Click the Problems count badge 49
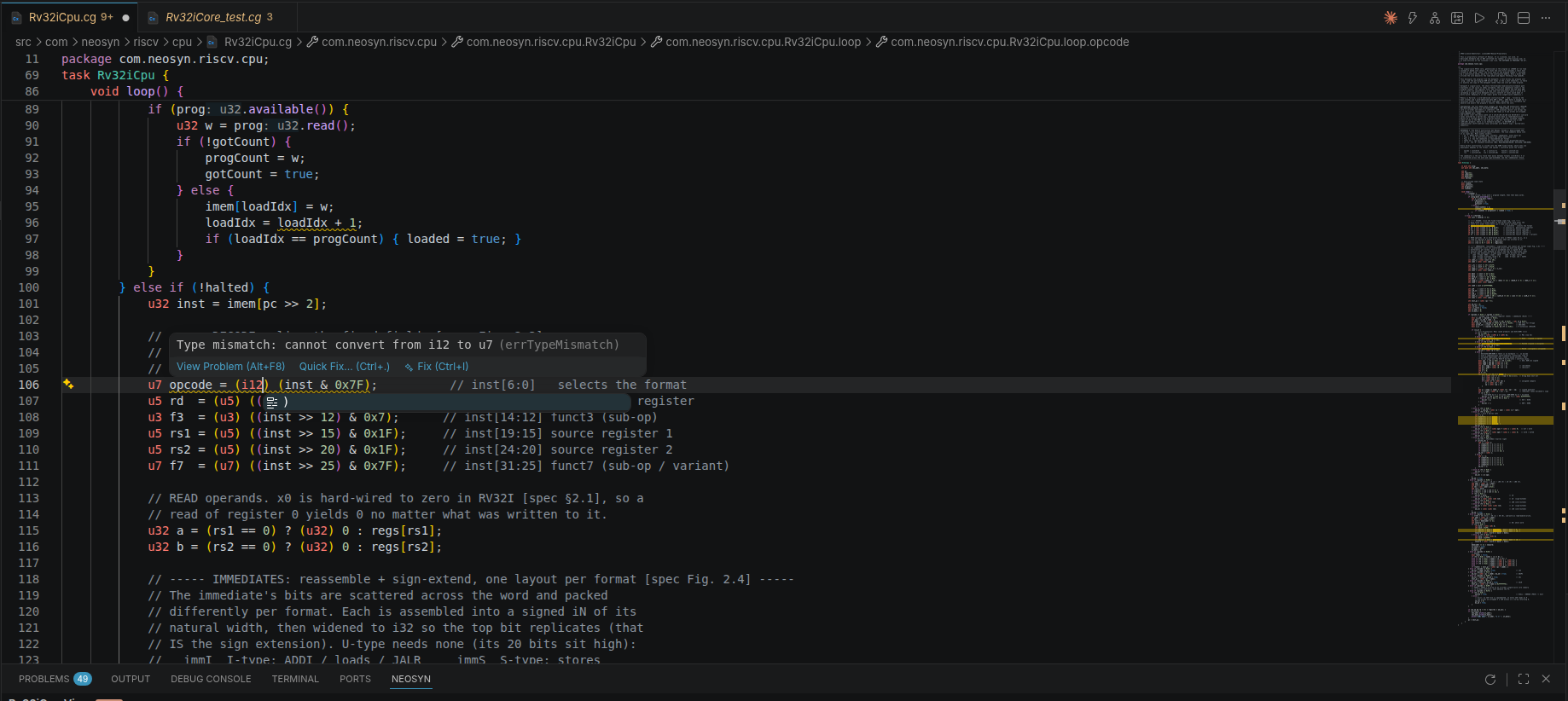1568x701 pixels. tap(83, 679)
